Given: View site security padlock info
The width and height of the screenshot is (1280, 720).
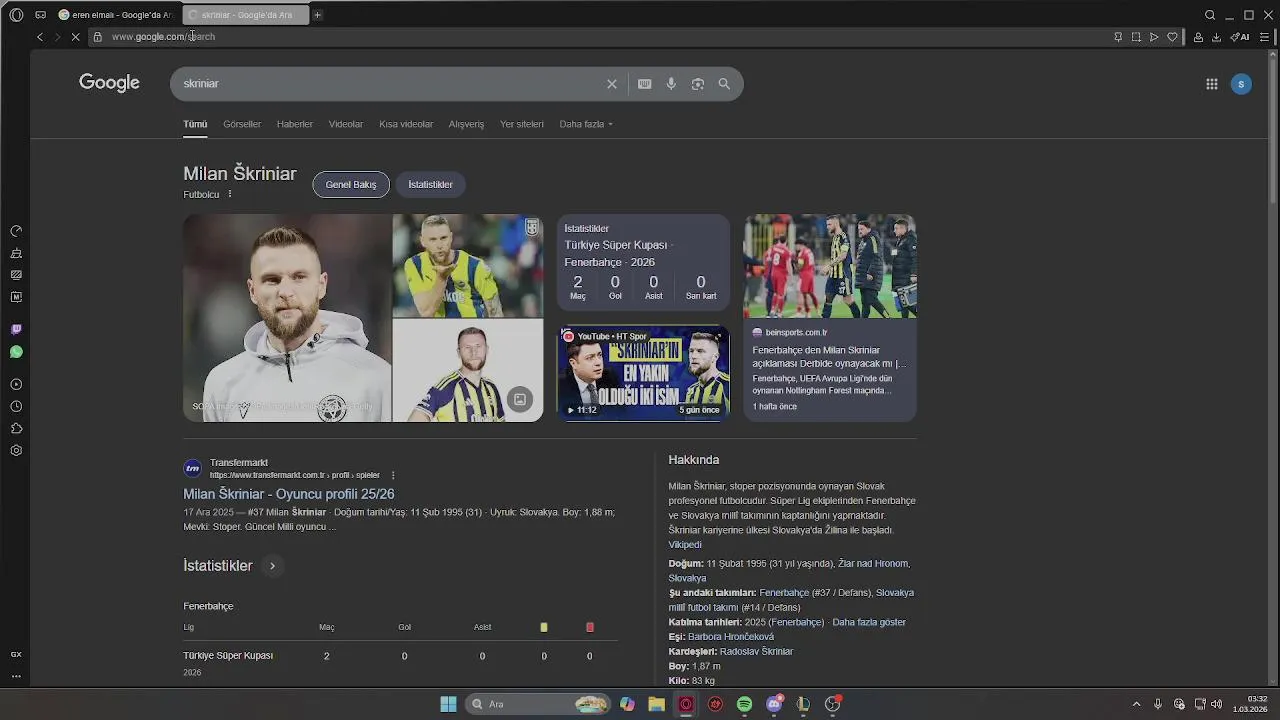Looking at the screenshot, I should pyautogui.click(x=97, y=37).
